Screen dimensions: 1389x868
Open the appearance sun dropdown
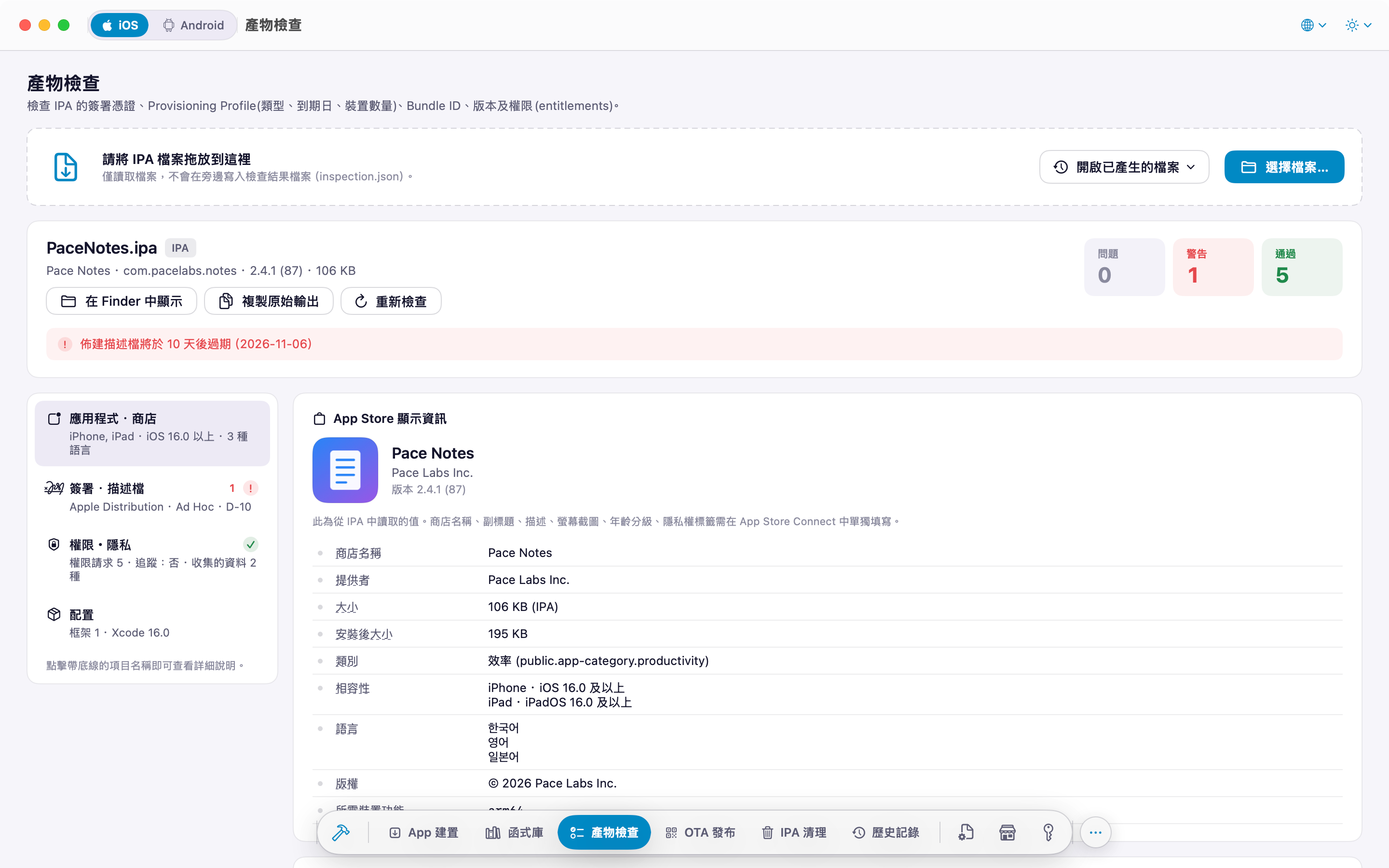(x=1358, y=25)
